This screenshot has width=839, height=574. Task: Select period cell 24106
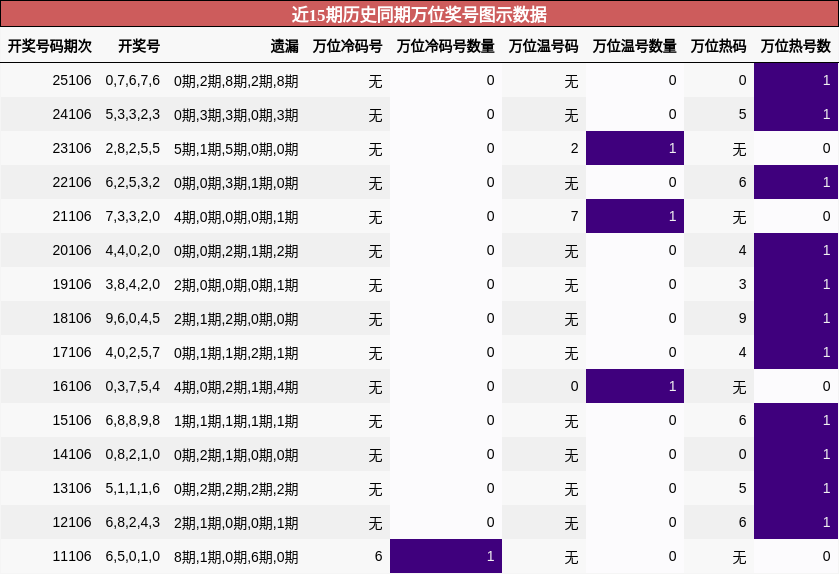pyautogui.click(x=72, y=114)
